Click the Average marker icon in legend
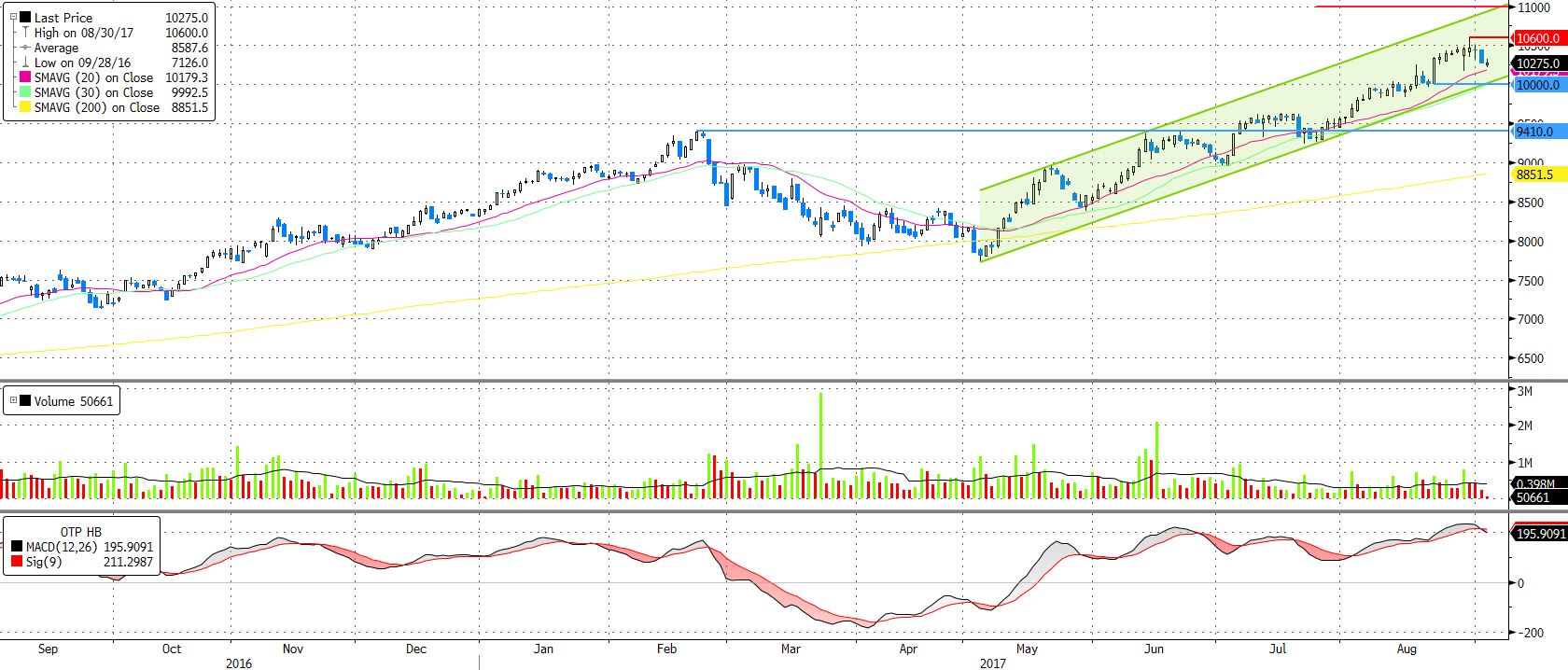This screenshot has width=1568, height=670. tap(25, 48)
